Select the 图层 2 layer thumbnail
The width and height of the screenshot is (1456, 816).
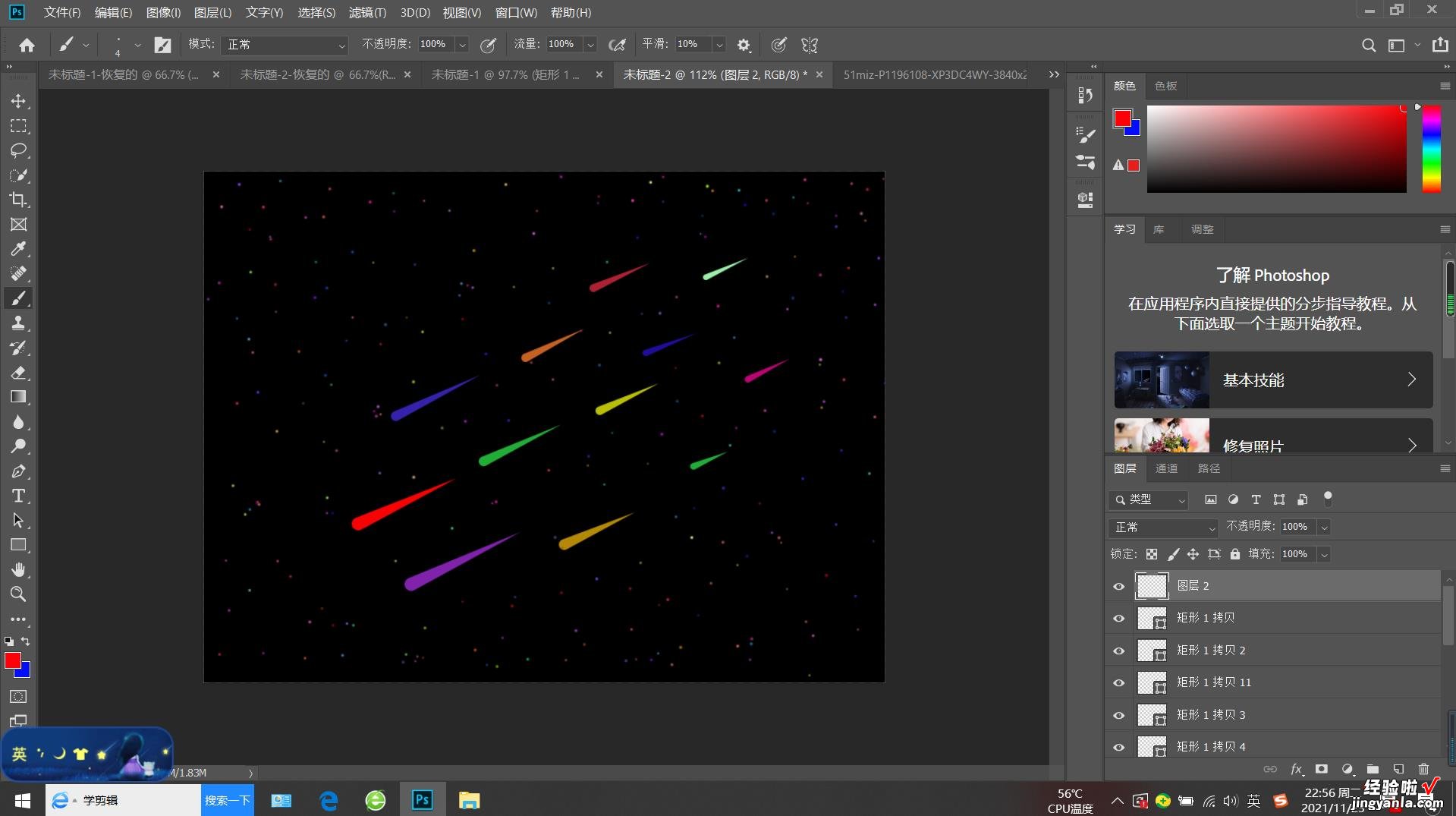(x=1152, y=586)
